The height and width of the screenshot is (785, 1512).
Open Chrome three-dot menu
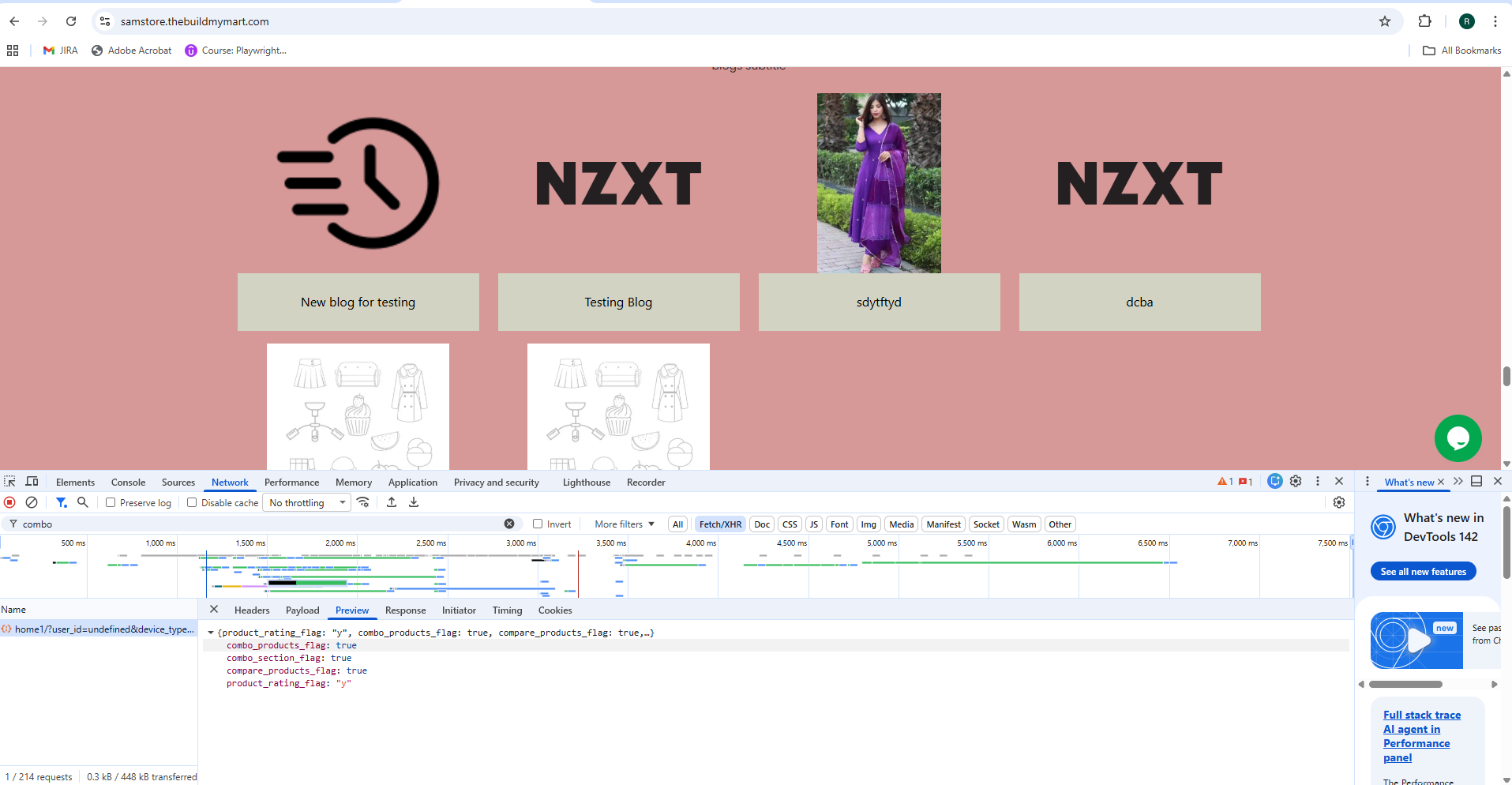tap(1495, 21)
